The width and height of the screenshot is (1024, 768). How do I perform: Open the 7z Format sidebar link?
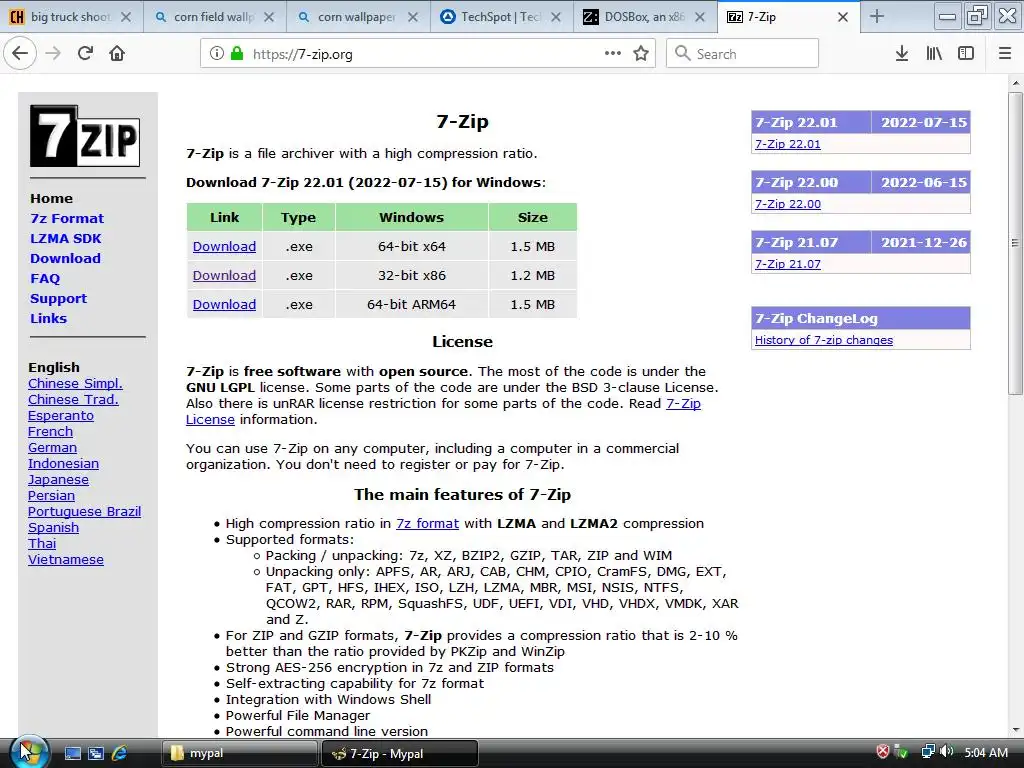click(67, 218)
